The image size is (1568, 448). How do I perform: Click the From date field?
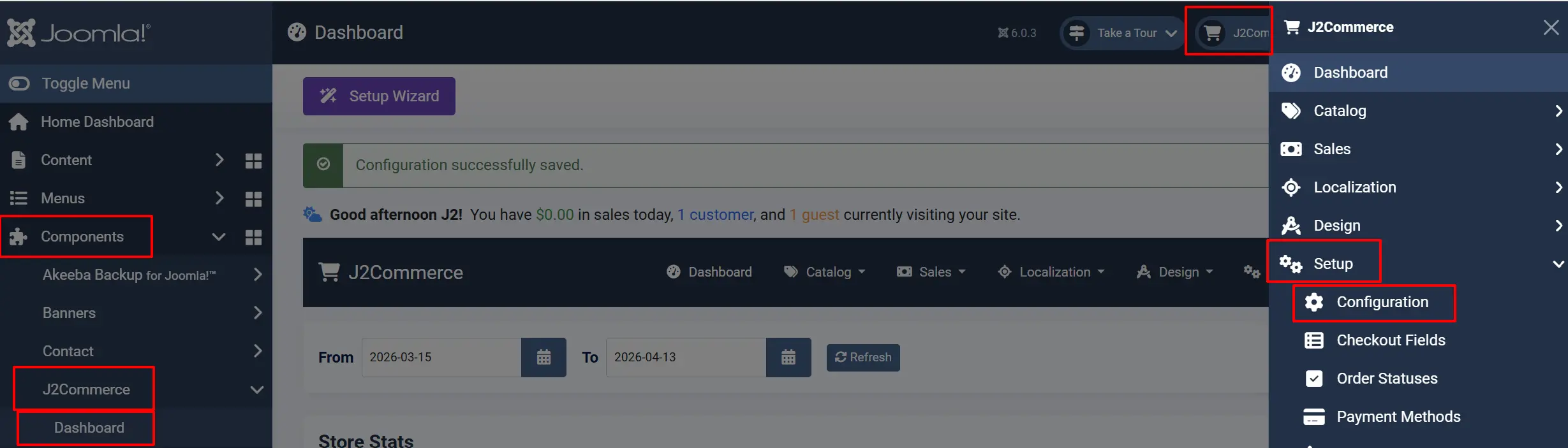pyautogui.click(x=441, y=358)
